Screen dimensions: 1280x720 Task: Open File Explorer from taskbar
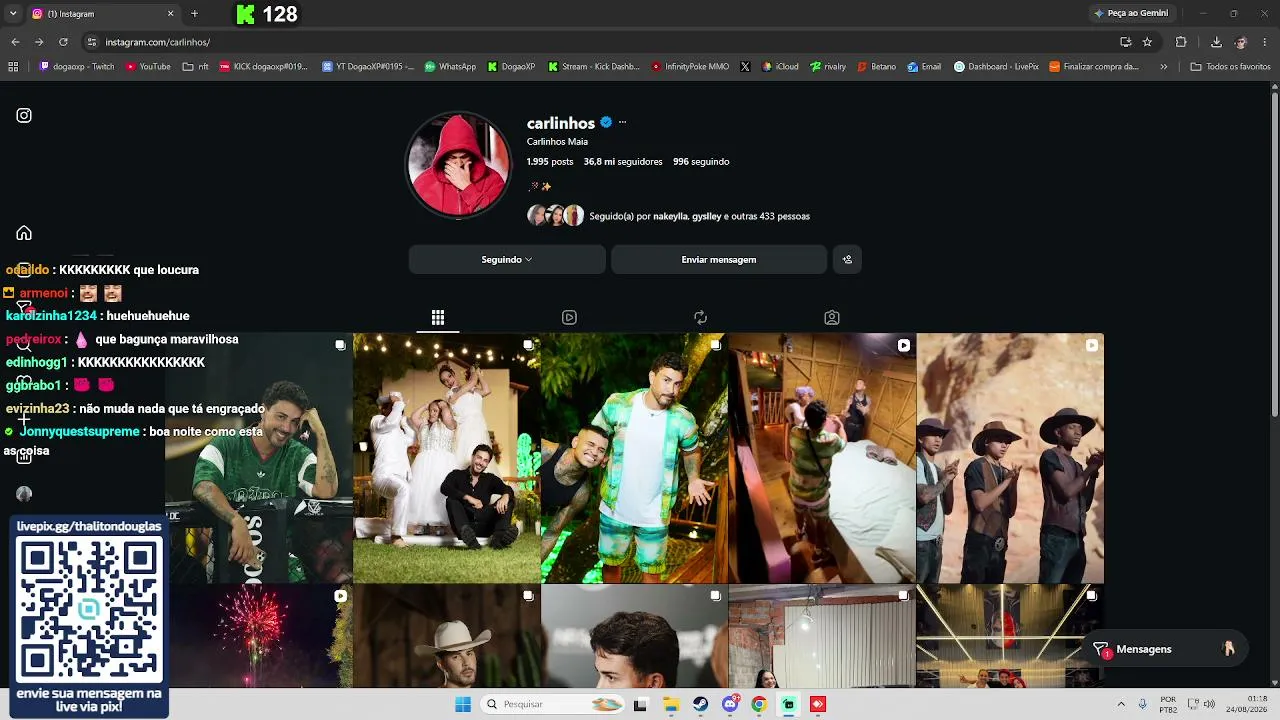[671, 704]
